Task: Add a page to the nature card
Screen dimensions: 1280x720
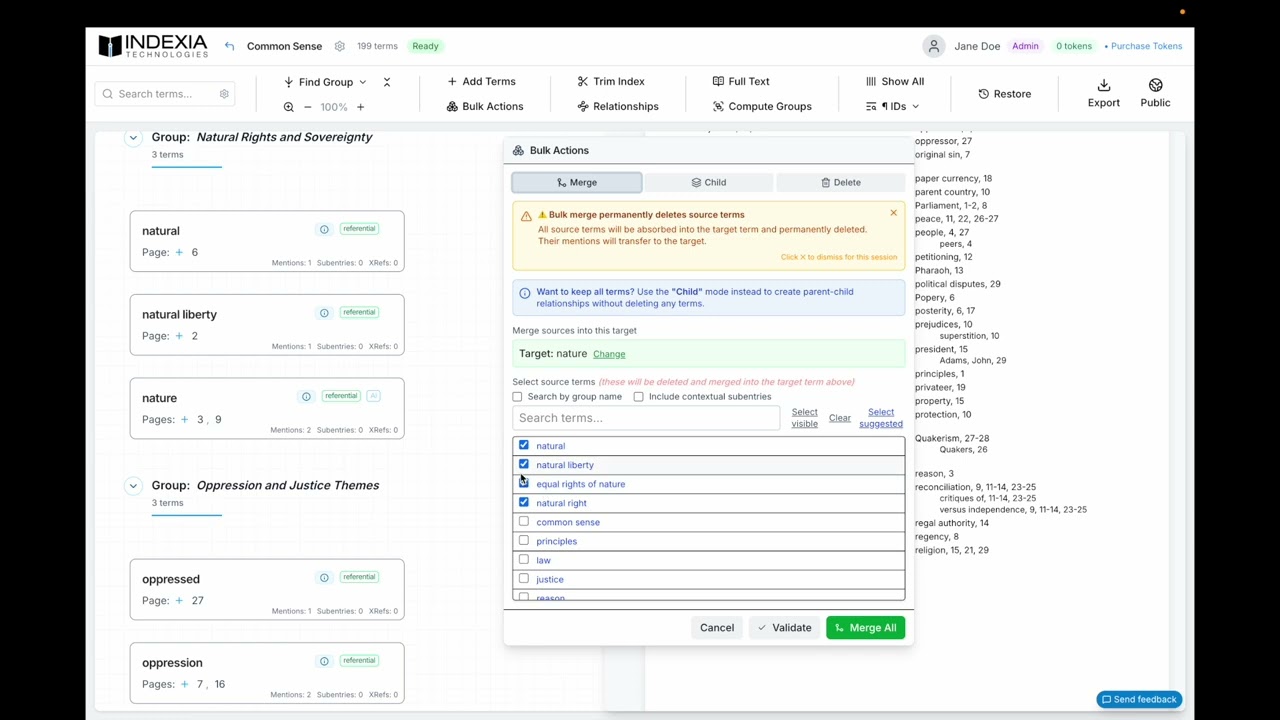Action: (184, 420)
